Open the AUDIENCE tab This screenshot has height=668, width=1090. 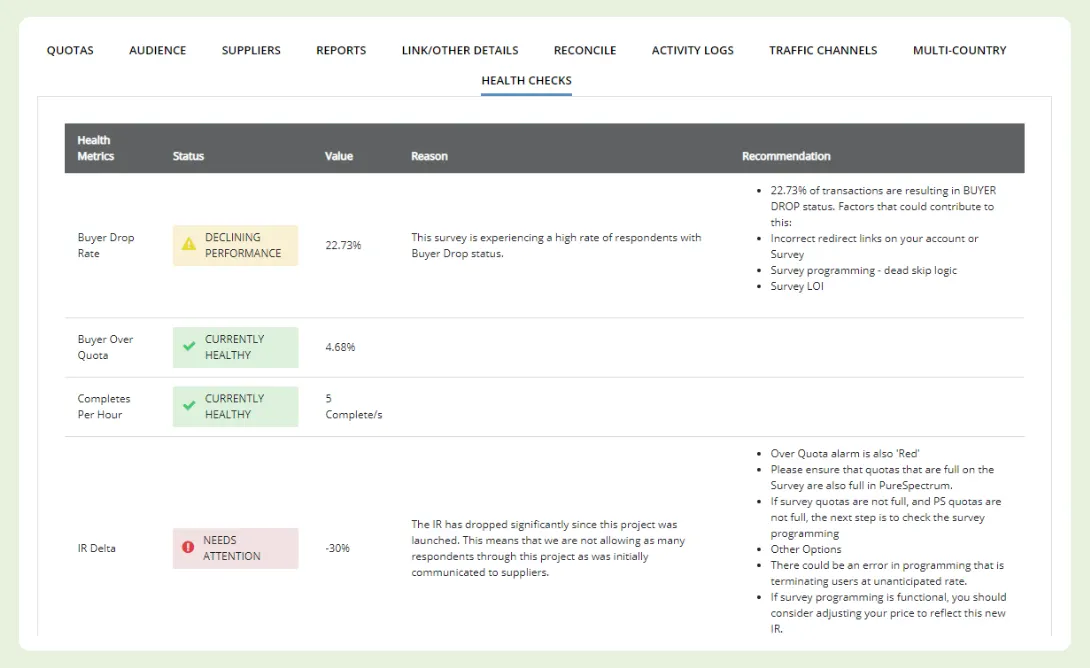157,50
